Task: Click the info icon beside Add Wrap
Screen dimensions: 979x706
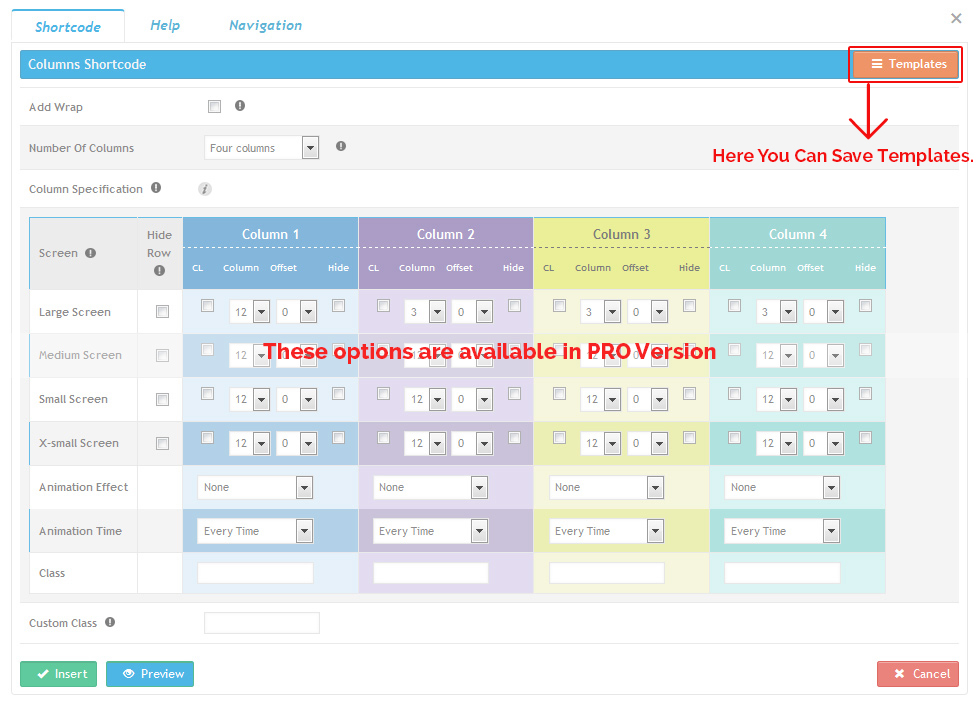Action: [240, 106]
